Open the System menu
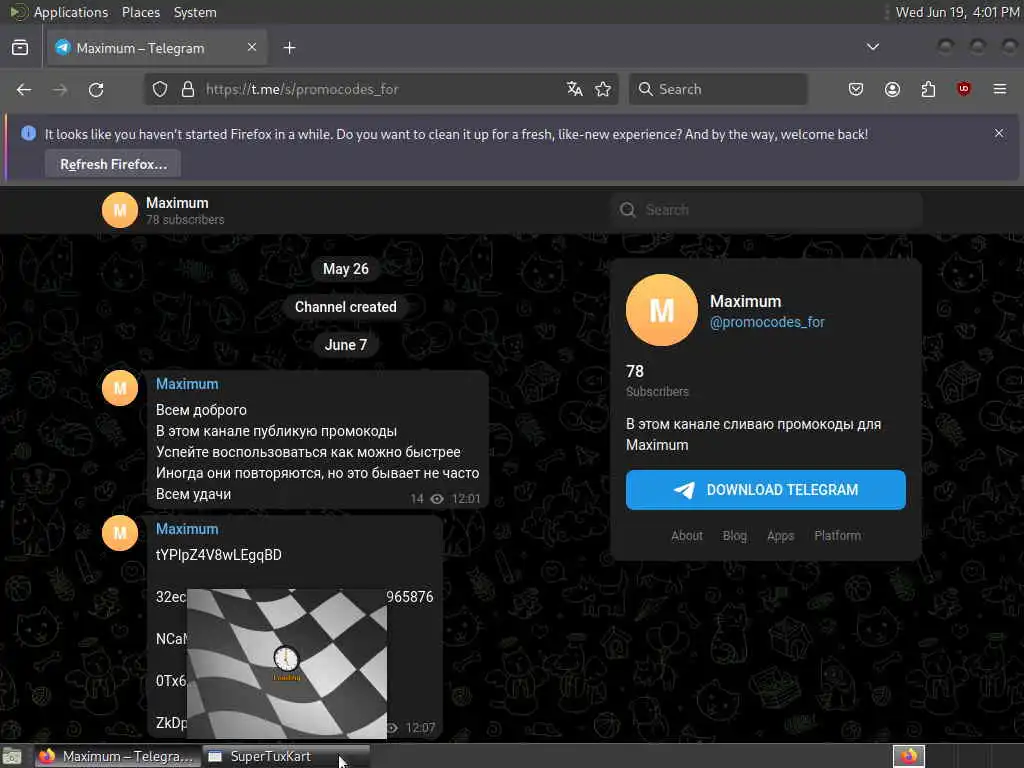Viewport: 1024px width, 768px height. pyautogui.click(x=195, y=12)
